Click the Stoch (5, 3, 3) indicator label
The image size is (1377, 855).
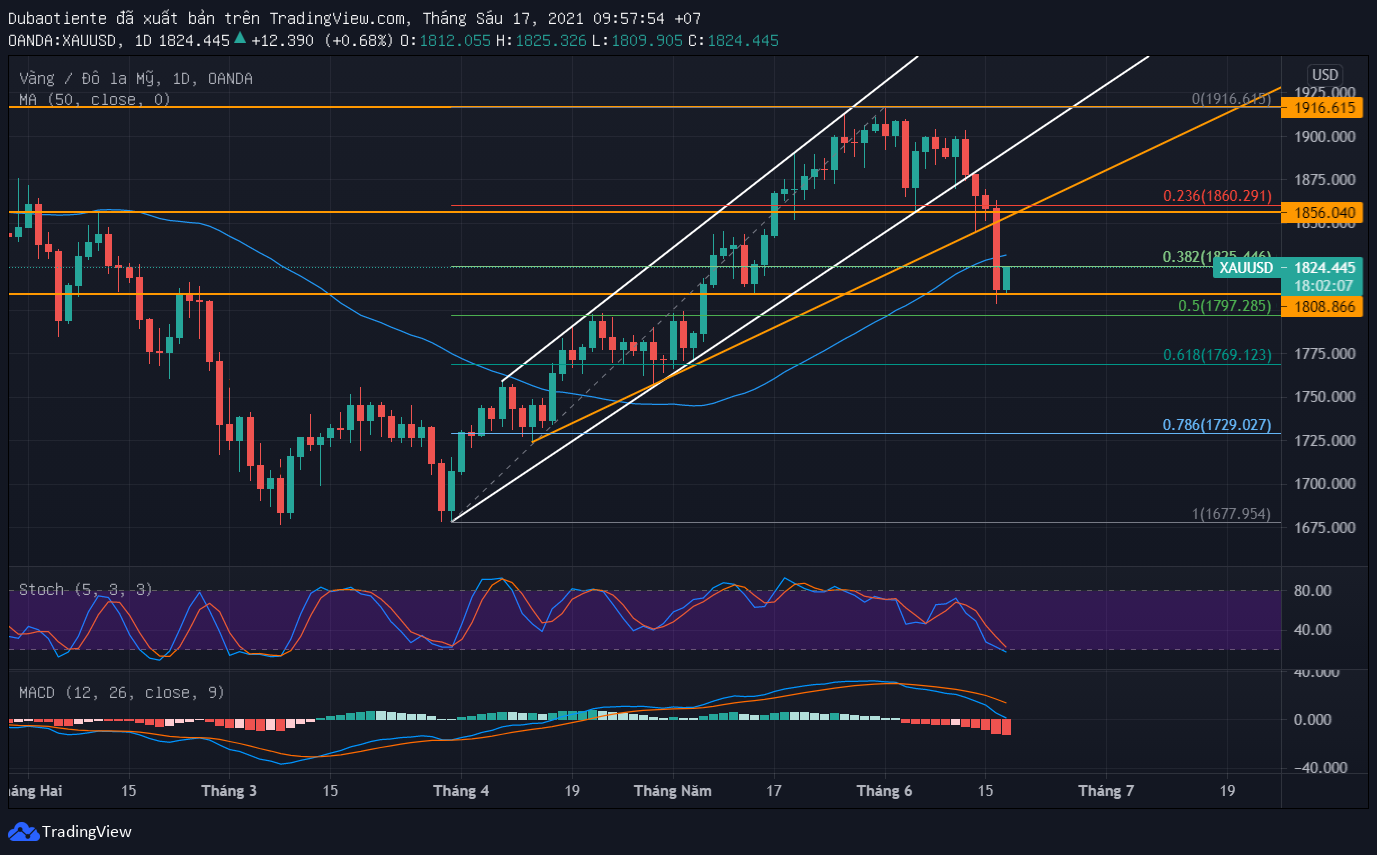click(x=86, y=590)
